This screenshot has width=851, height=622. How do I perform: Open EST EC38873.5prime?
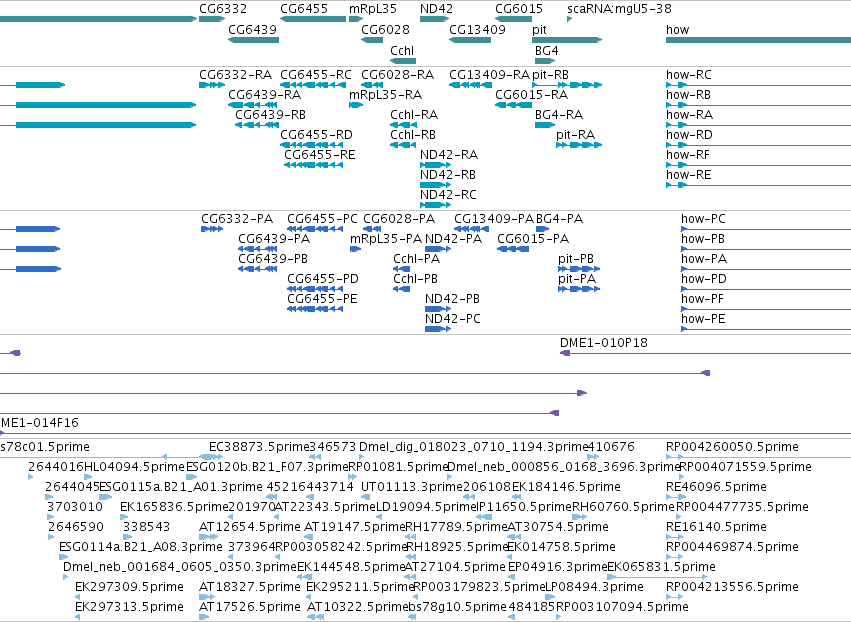coord(259,447)
